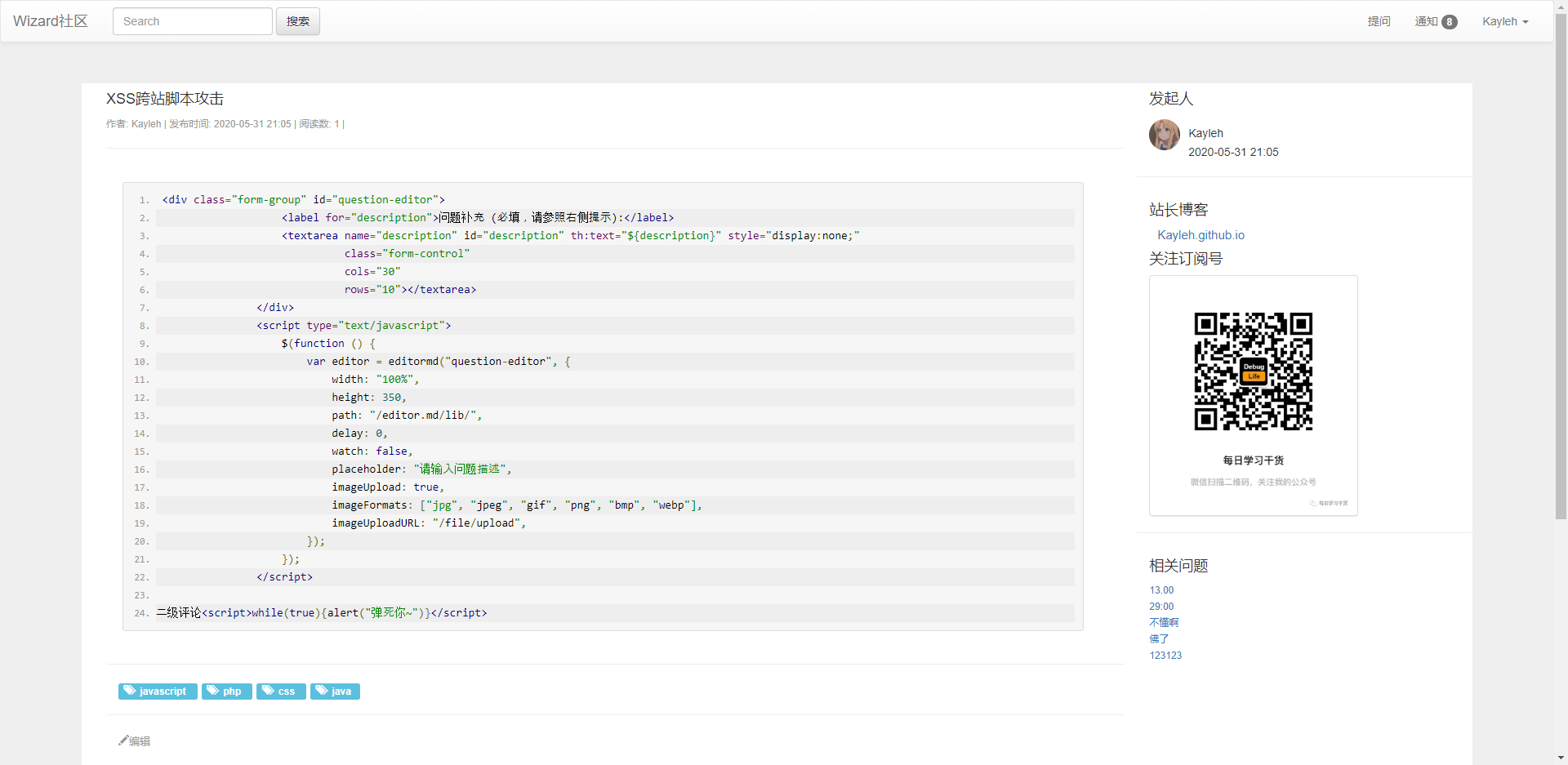Open the Kayleh.github.io blog link

click(x=1200, y=235)
